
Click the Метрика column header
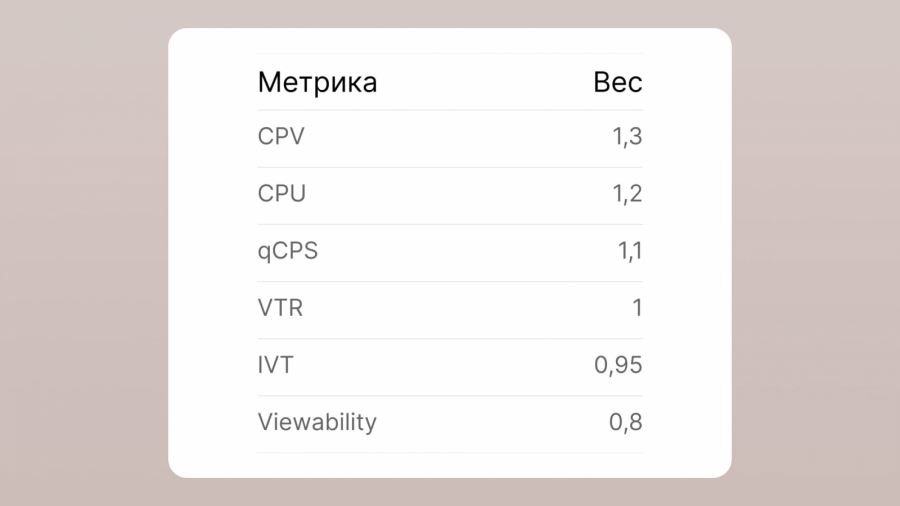pyautogui.click(x=317, y=82)
